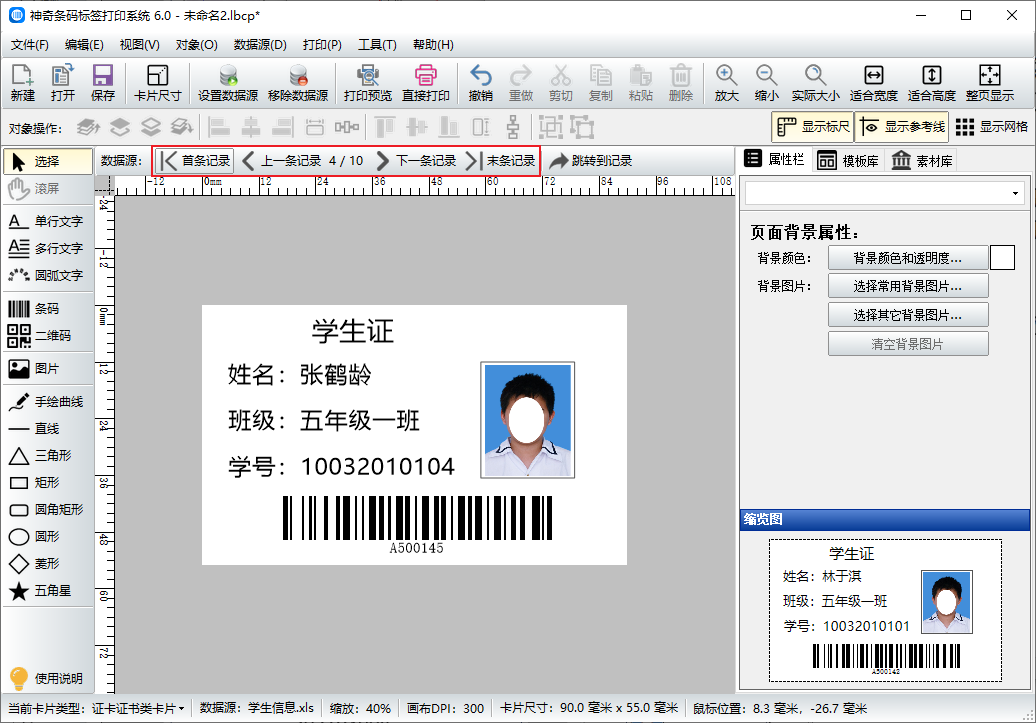Open a file with the 打开 icon
The width and height of the screenshot is (1036, 723).
pyautogui.click(x=63, y=83)
